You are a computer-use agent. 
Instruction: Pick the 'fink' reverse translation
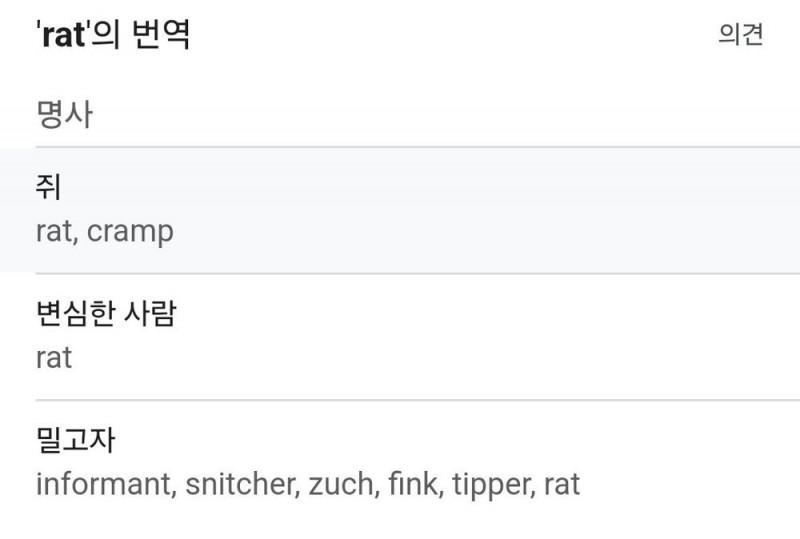click(x=412, y=485)
